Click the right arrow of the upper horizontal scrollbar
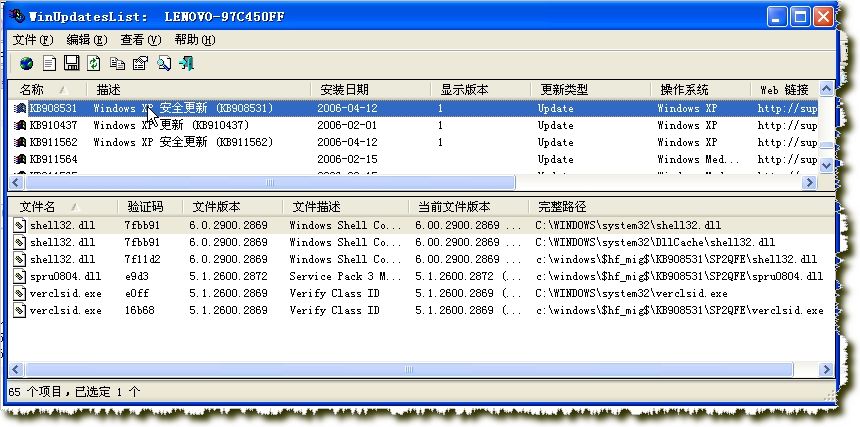This screenshot has width=860, height=427. pyautogui.click(x=810, y=183)
